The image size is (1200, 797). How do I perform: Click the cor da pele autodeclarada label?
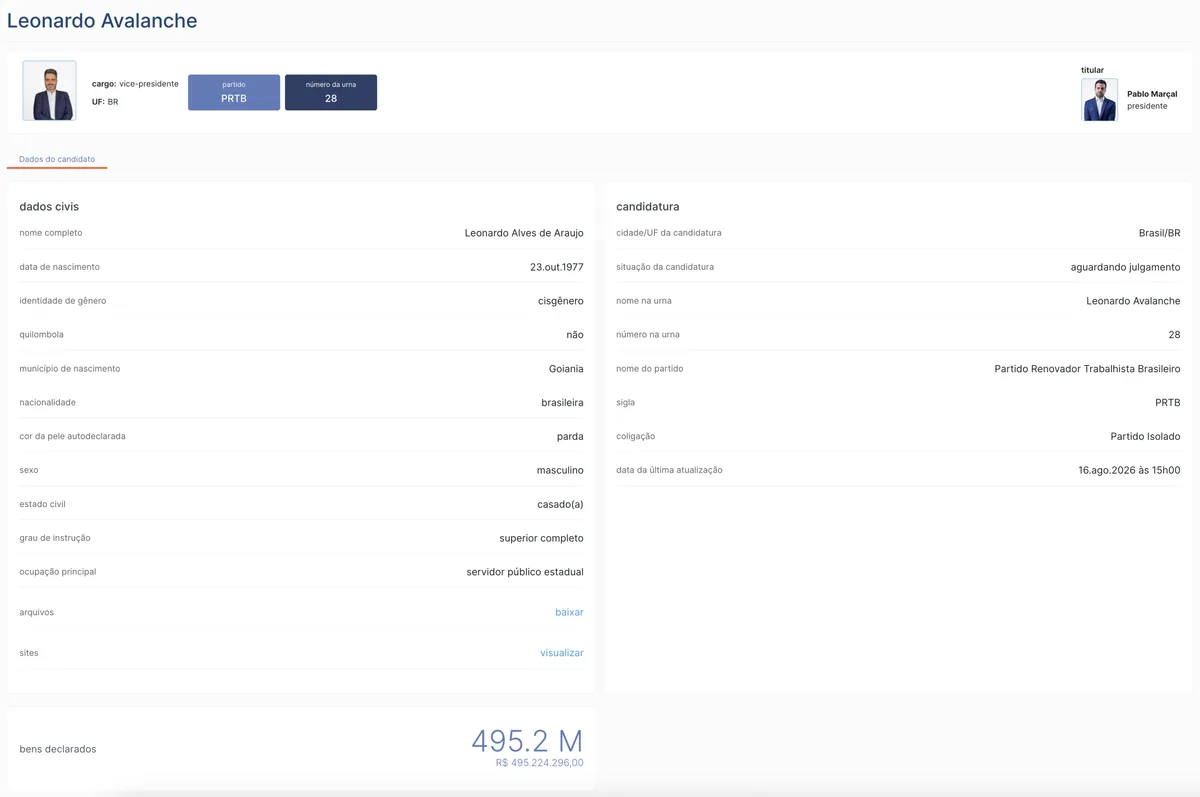(x=72, y=437)
